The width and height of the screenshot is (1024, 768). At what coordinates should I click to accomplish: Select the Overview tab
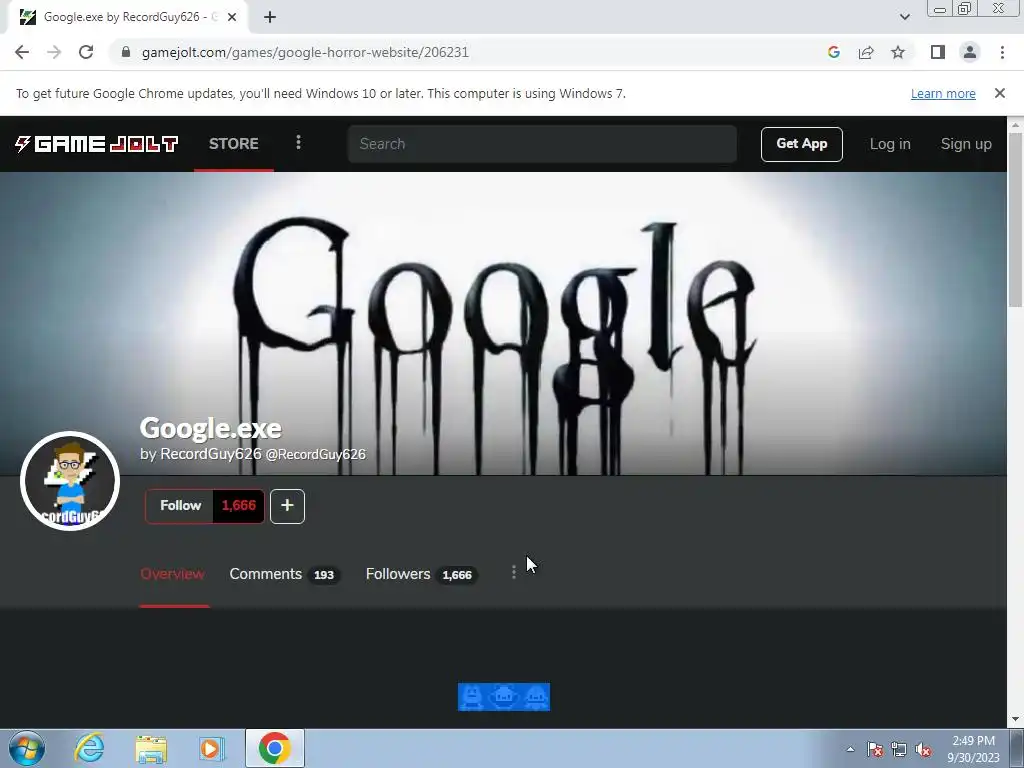click(172, 574)
